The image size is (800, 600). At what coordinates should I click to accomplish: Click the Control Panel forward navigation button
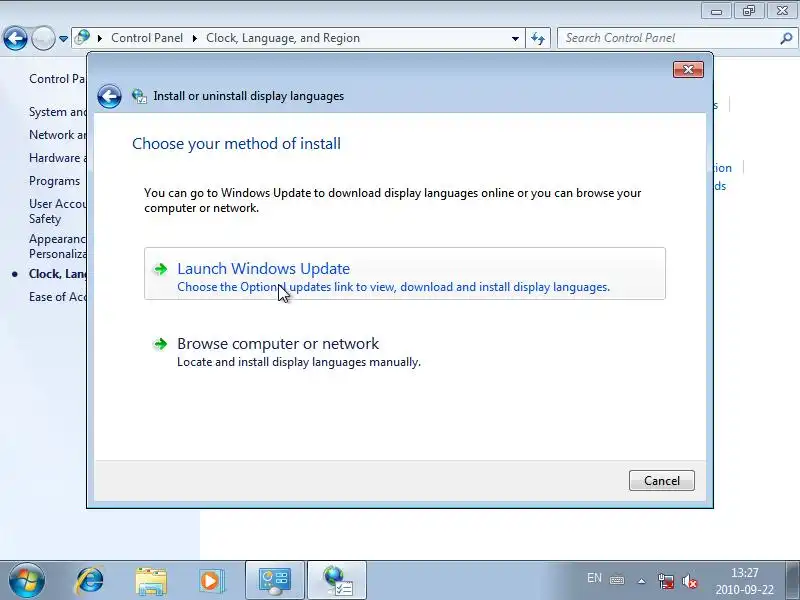43,38
